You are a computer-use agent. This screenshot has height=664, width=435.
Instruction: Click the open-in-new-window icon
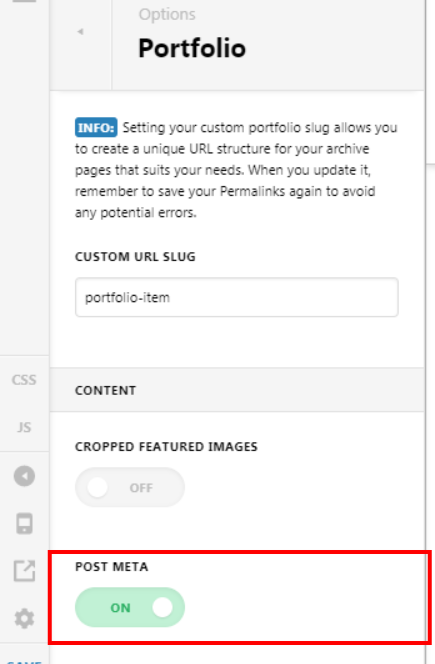(24, 571)
